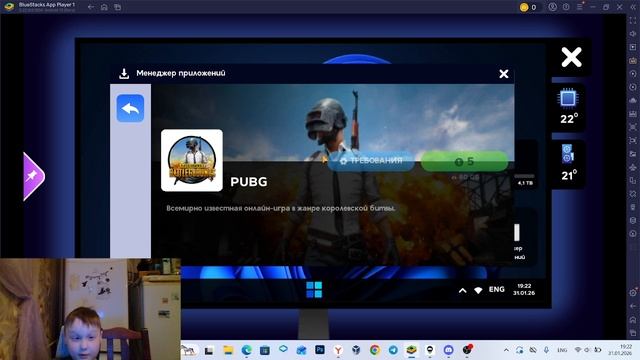Open Yandex Browser from Windows taskbar
This screenshot has width=640, height=360.
coord(338,350)
